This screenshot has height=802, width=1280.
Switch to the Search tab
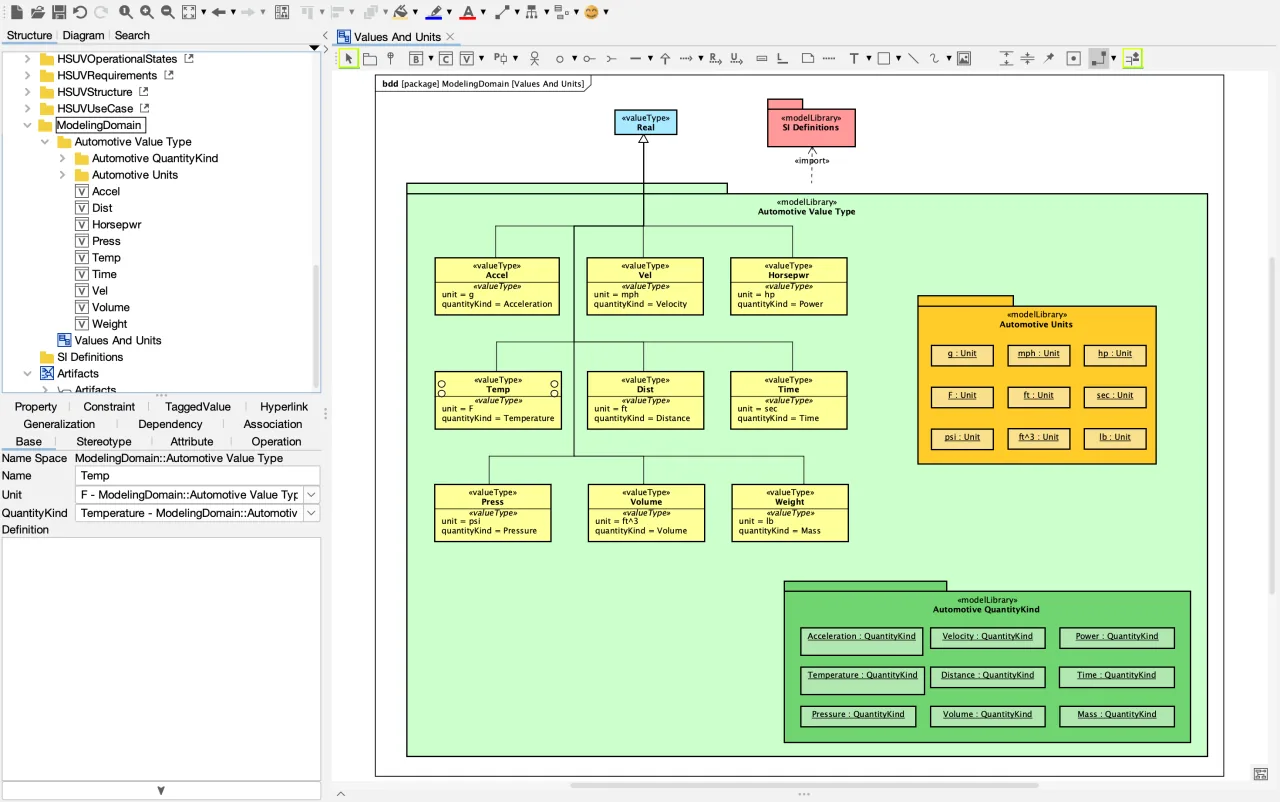point(132,35)
